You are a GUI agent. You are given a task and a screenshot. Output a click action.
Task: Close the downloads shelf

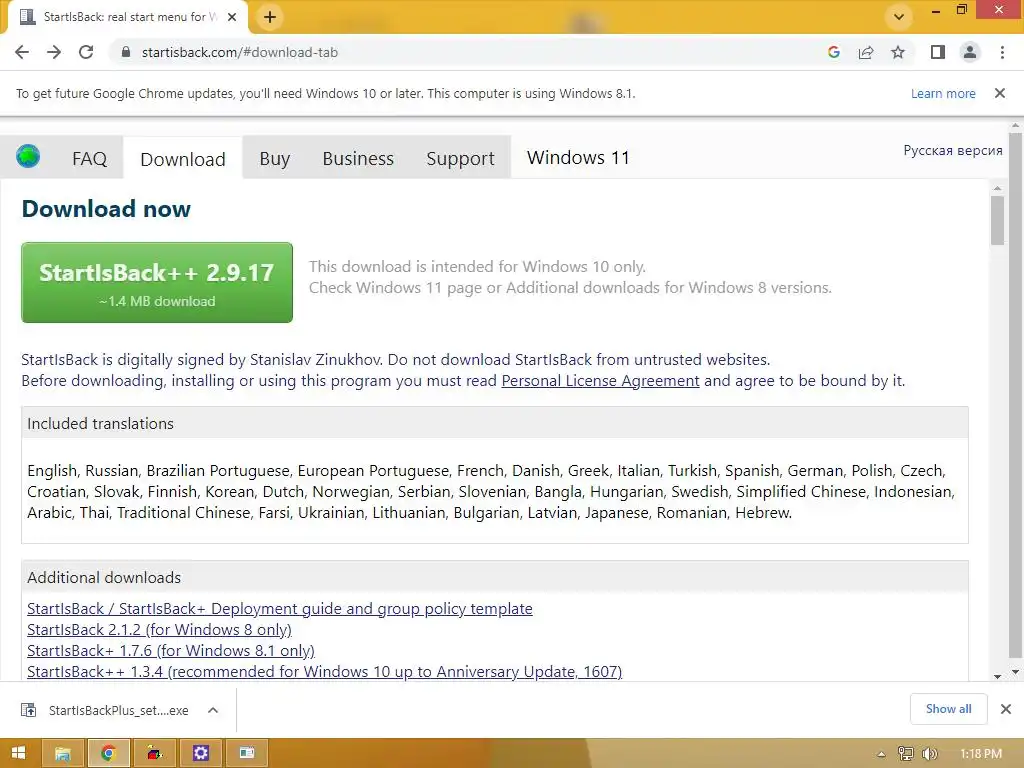[1006, 709]
